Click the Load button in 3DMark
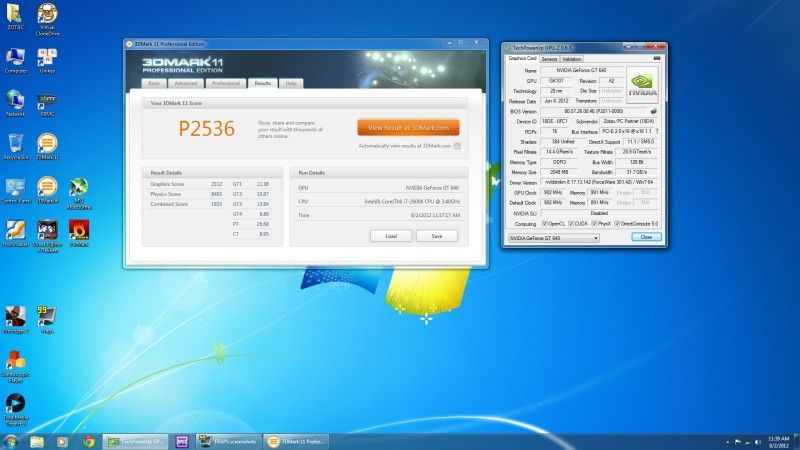Screen dimensions: 800x450 [x=391, y=236]
